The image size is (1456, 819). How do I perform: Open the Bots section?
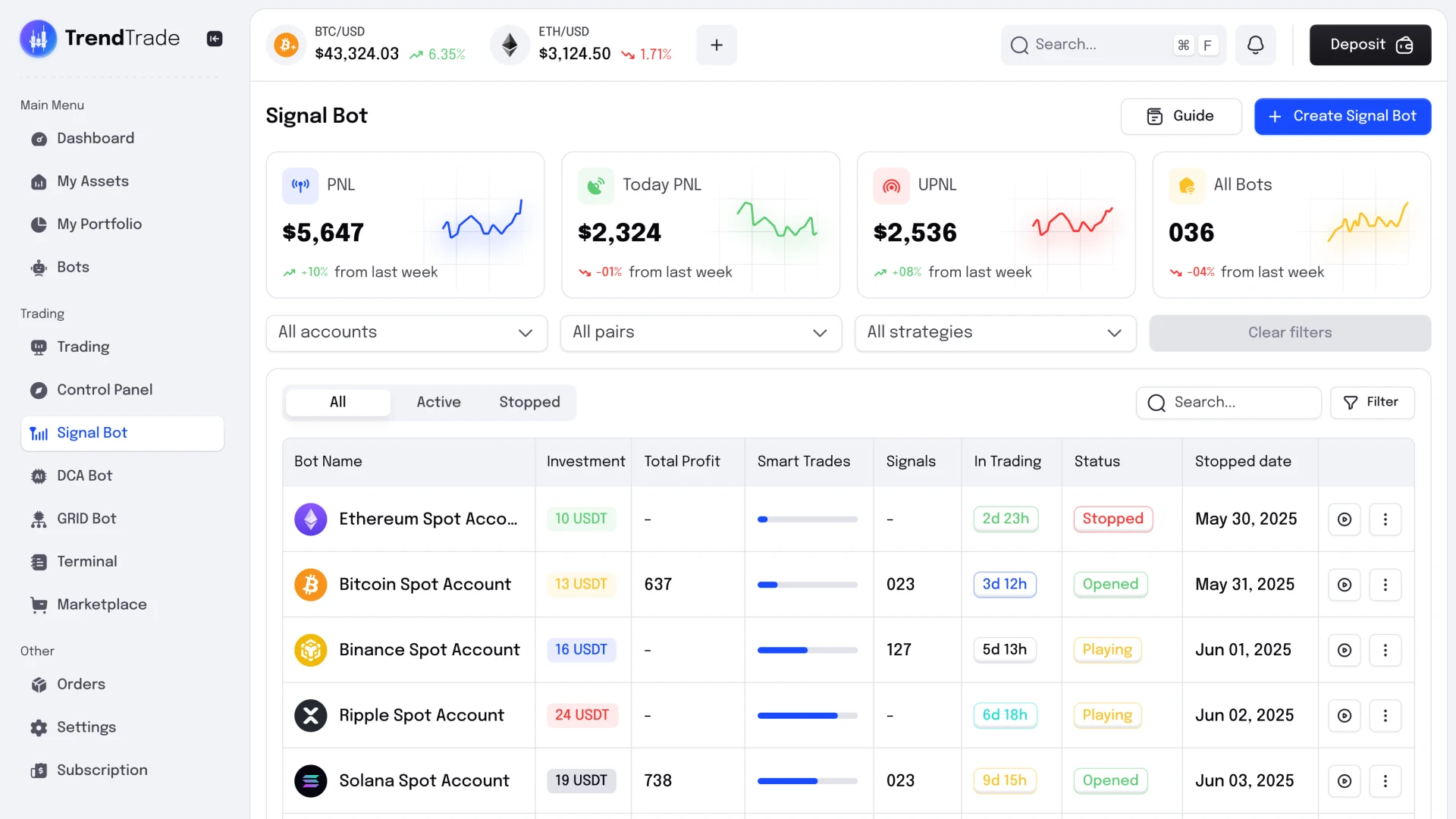coord(73,267)
